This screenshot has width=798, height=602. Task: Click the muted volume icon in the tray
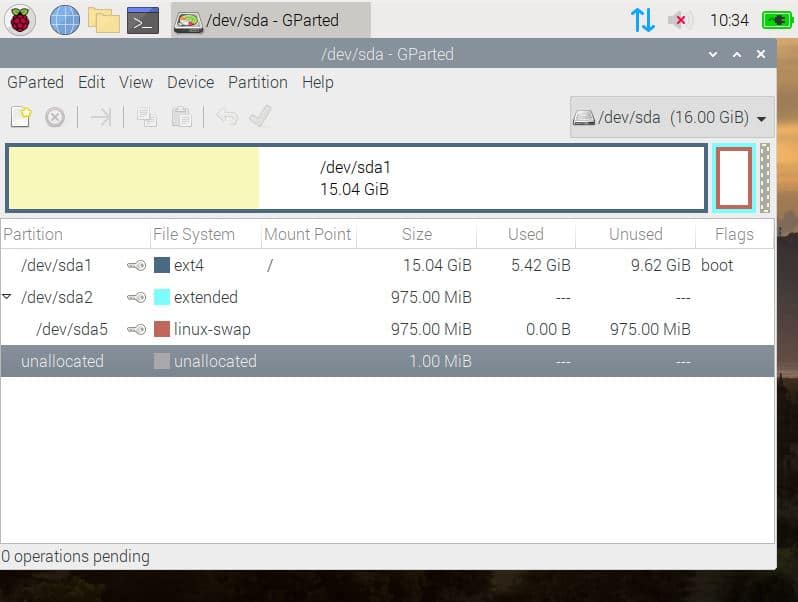coord(678,20)
